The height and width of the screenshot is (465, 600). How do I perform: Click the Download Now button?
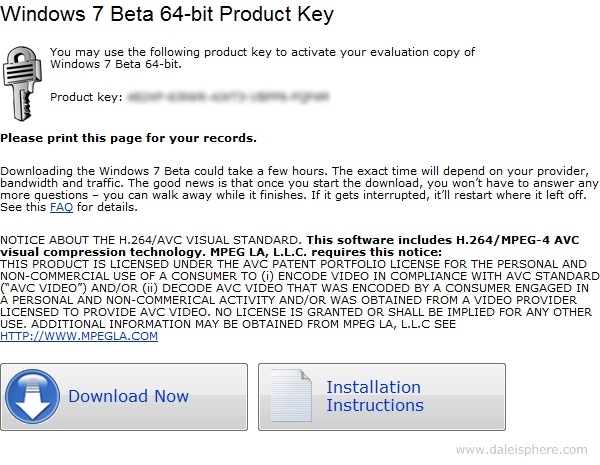[x=124, y=397]
